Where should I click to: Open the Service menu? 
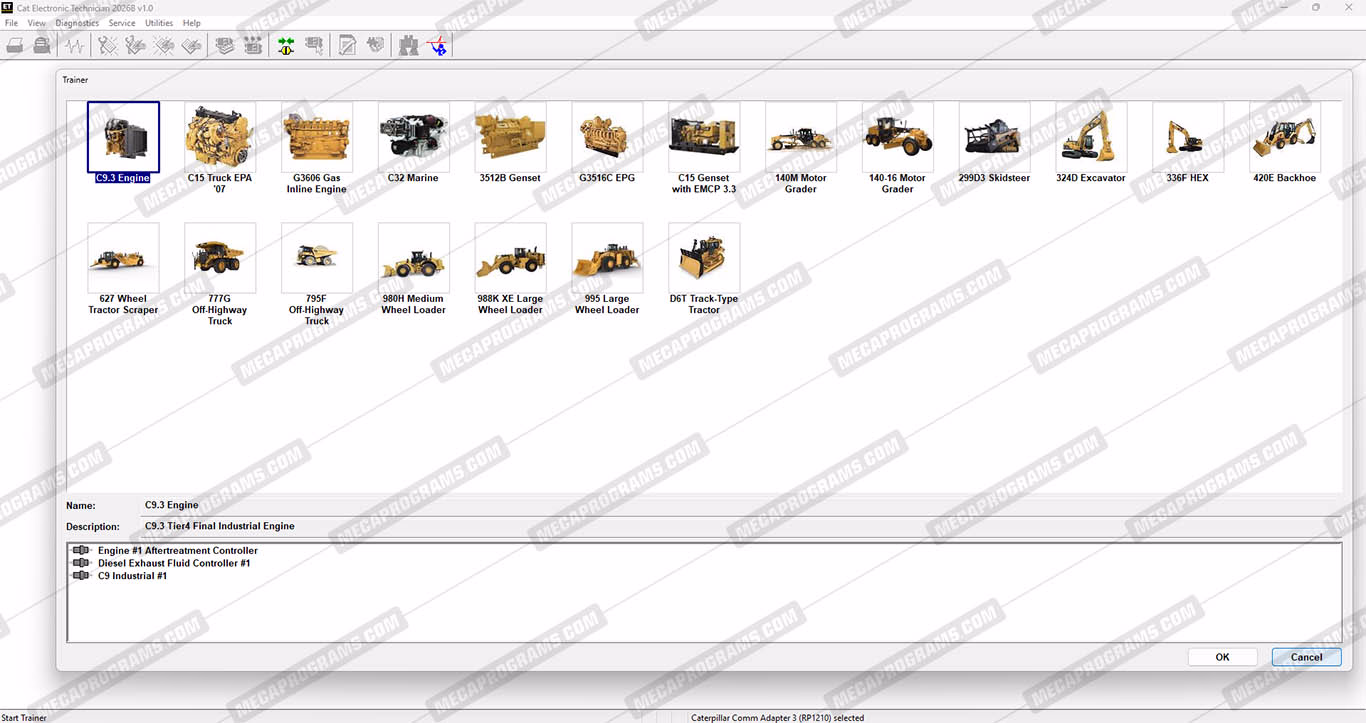122,23
